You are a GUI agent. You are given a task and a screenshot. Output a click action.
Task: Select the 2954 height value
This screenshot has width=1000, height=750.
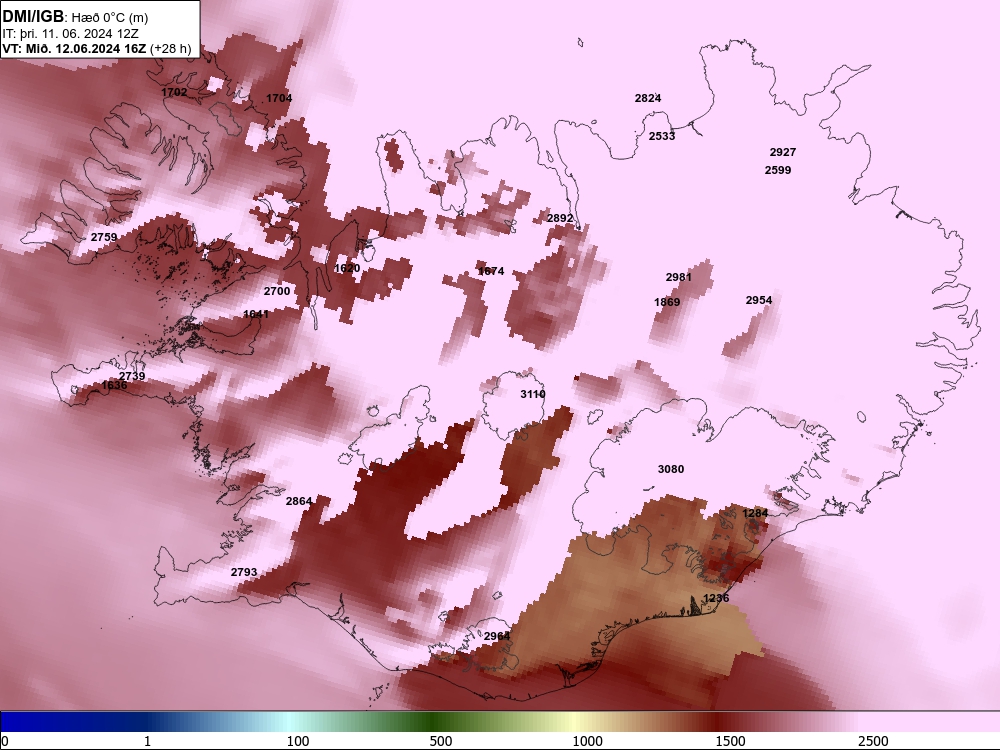coord(759,300)
